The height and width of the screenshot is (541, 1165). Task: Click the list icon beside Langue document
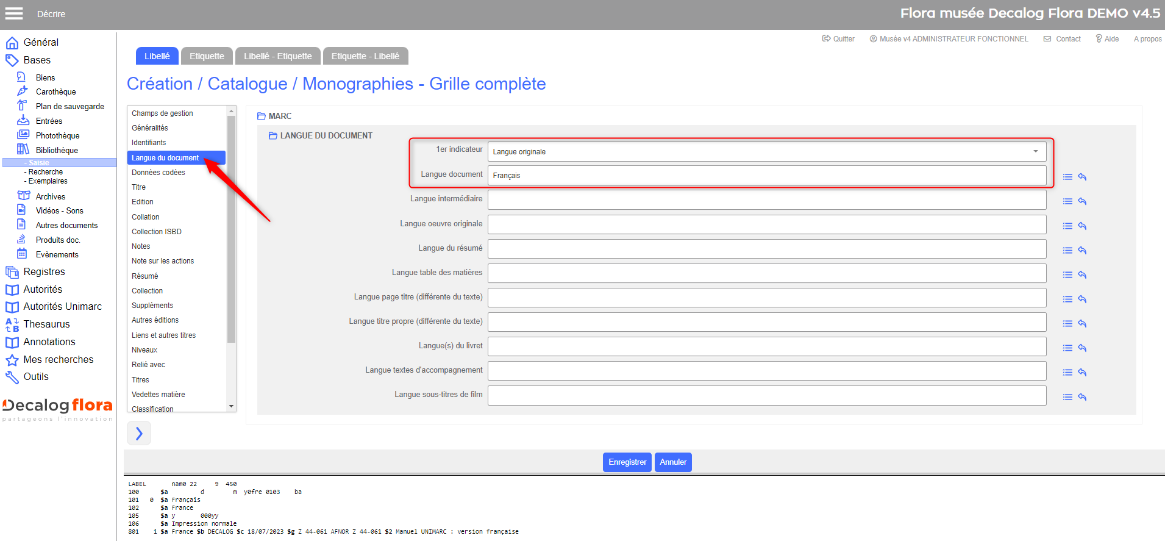1067,177
